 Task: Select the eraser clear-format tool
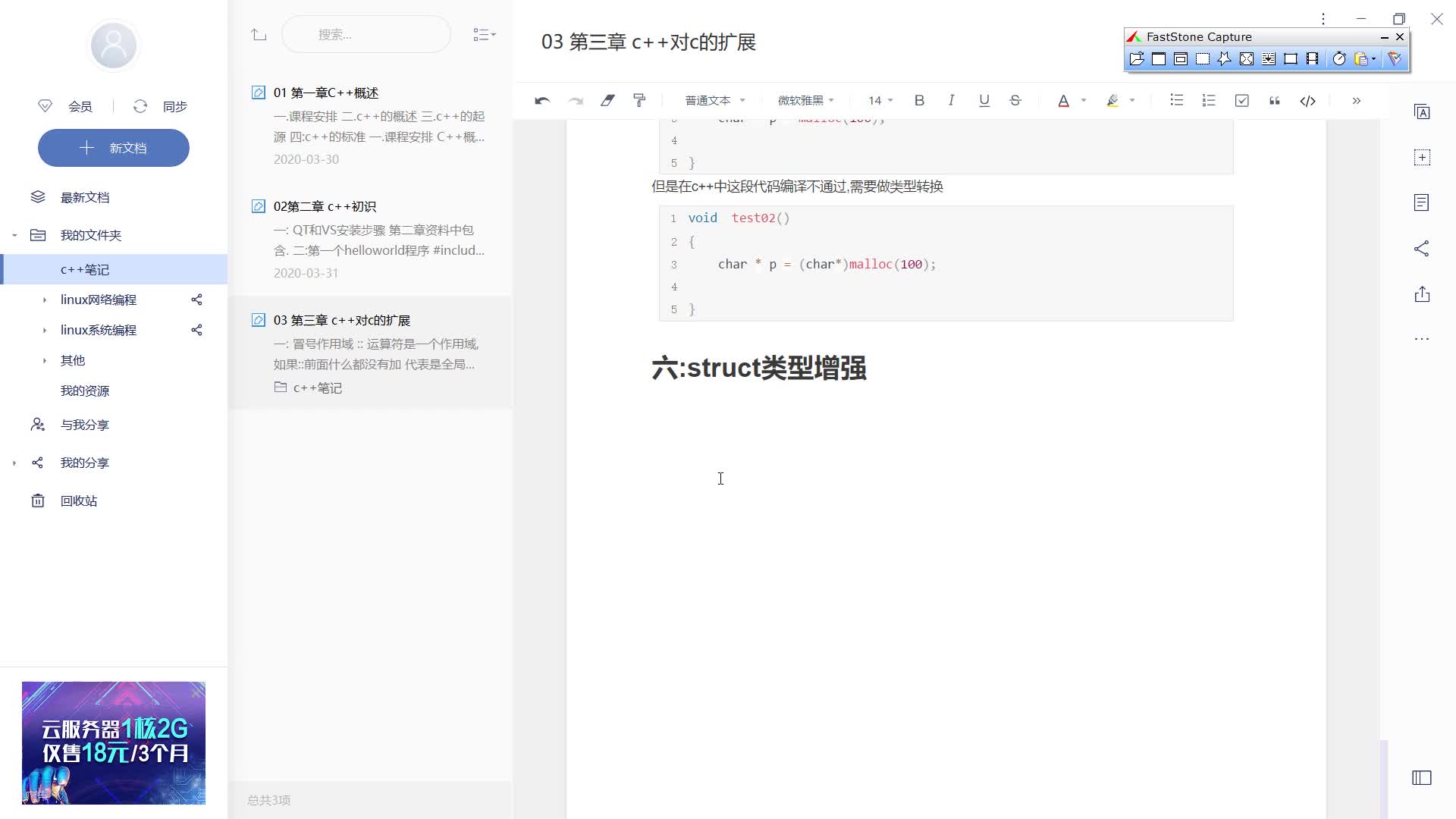tap(607, 100)
